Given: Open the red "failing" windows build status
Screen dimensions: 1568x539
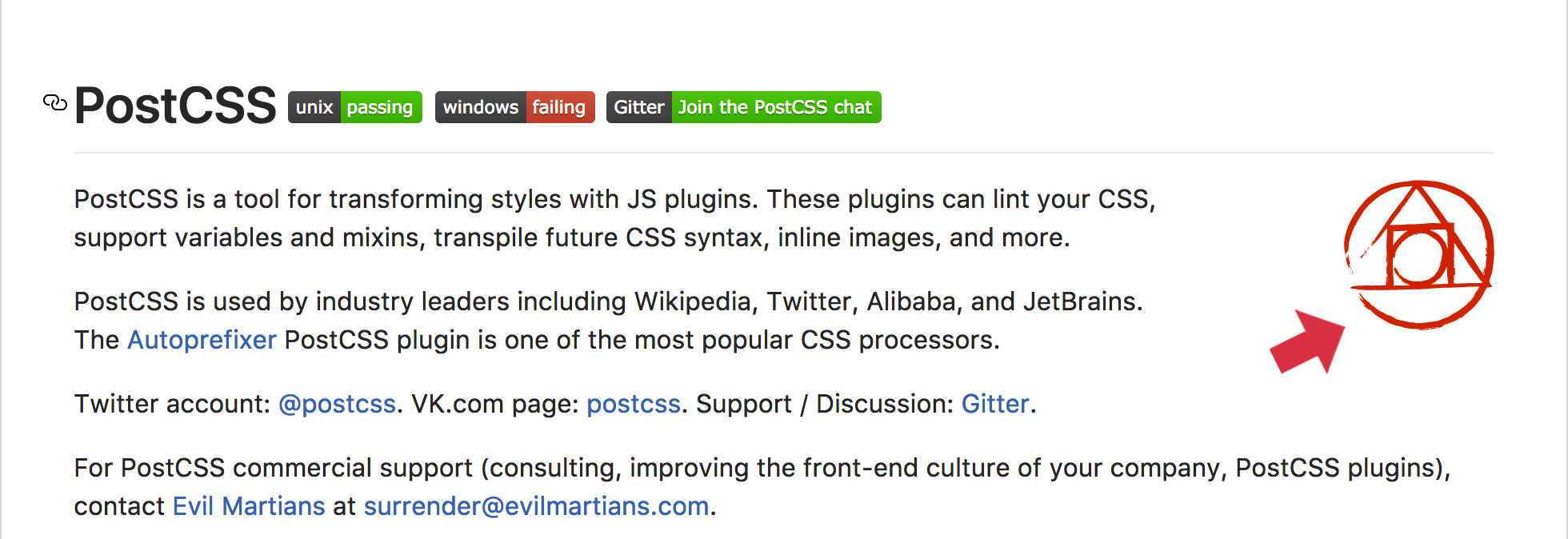Looking at the screenshot, I should [x=560, y=107].
